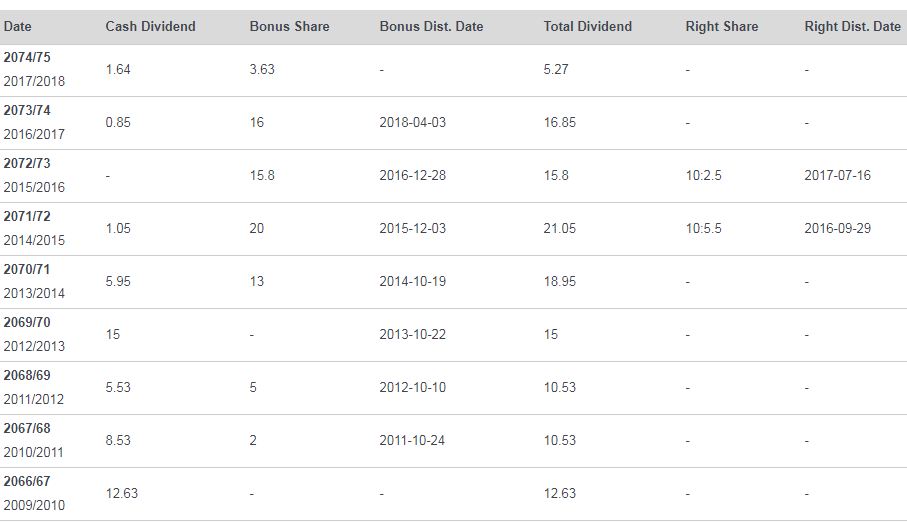This screenshot has width=907, height=523.
Task: Select the bonus date 2018-04-03 cell
Action: click(412, 123)
